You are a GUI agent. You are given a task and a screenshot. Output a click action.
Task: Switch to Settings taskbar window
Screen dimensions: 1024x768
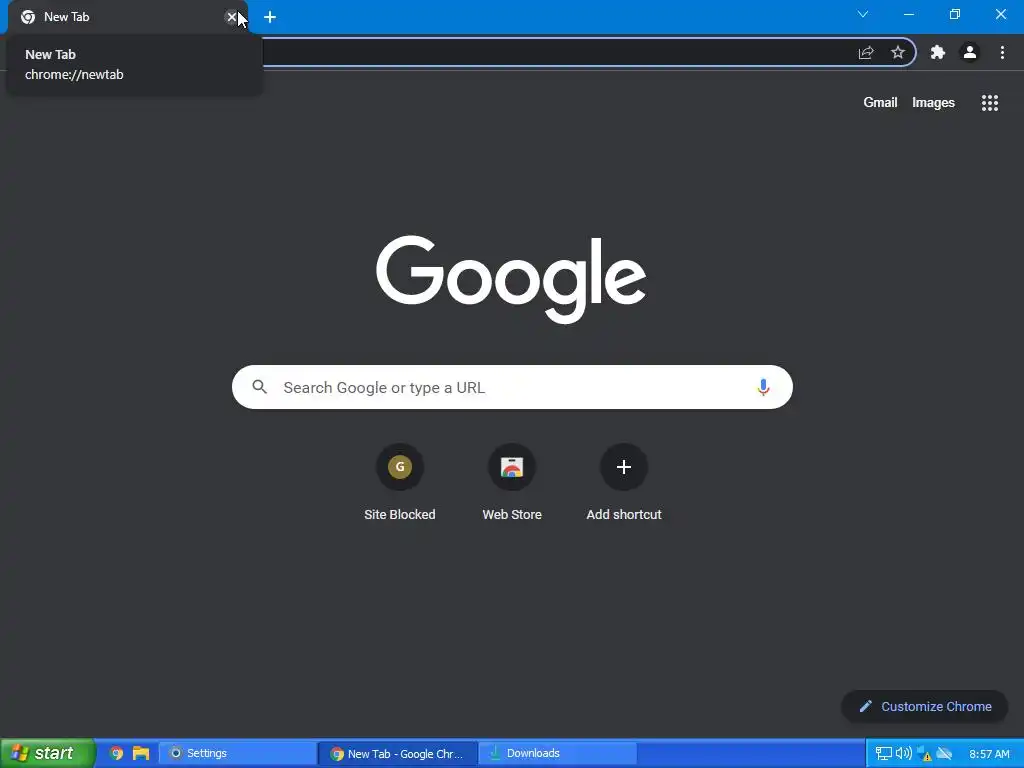(238, 754)
